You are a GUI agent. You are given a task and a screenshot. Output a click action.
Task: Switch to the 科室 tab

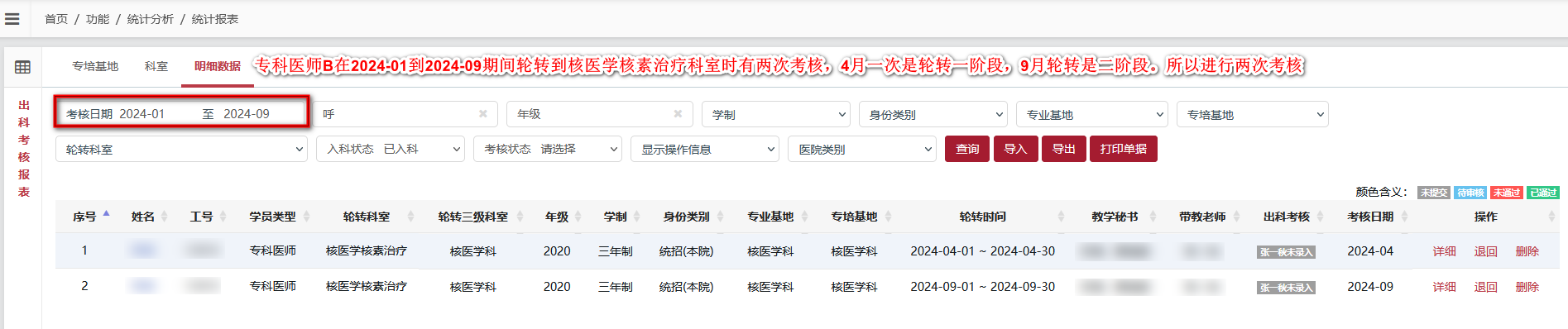tap(156, 66)
